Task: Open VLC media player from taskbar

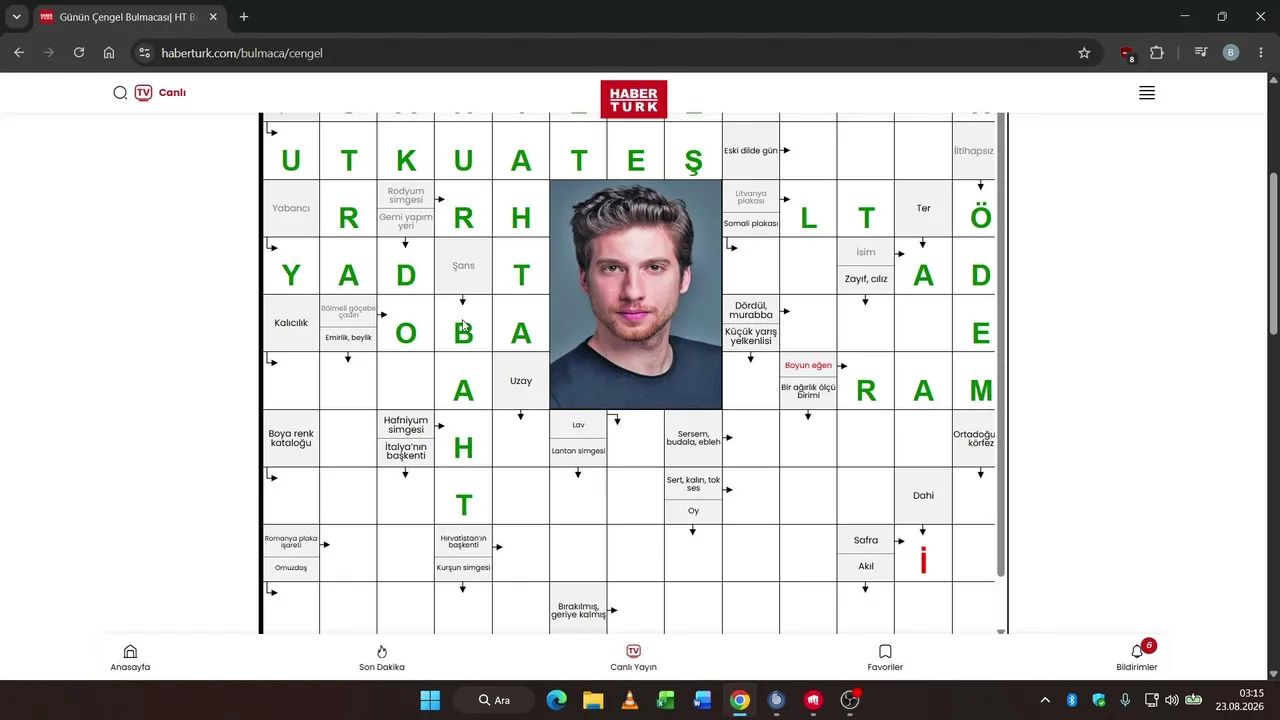Action: point(629,700)
